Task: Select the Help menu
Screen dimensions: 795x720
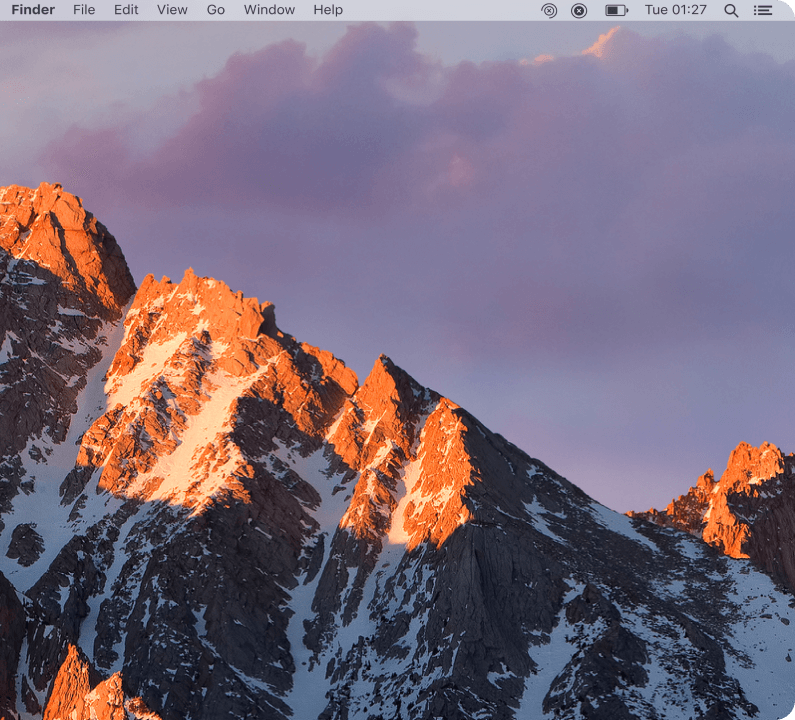Action: click(x=328, y=10)
